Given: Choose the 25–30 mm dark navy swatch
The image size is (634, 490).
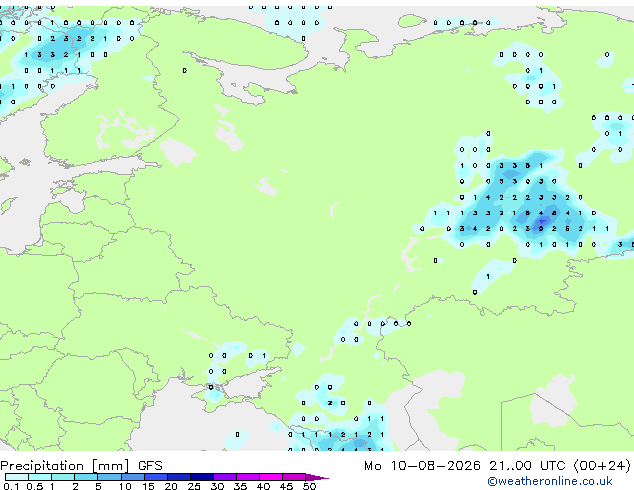Looking at the screenshot, I should [x=201, y=477].
